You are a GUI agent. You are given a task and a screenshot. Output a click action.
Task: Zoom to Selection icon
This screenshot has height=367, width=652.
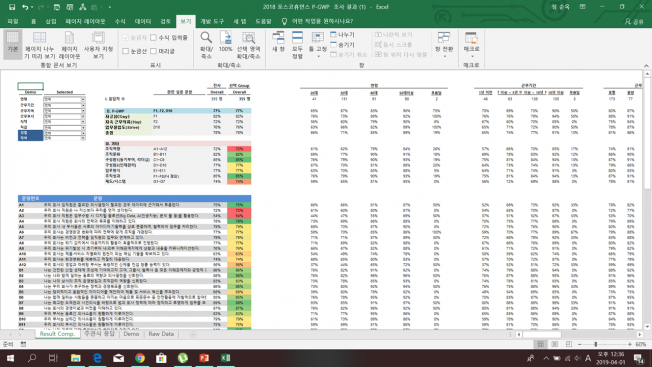(x=249, y=45)
